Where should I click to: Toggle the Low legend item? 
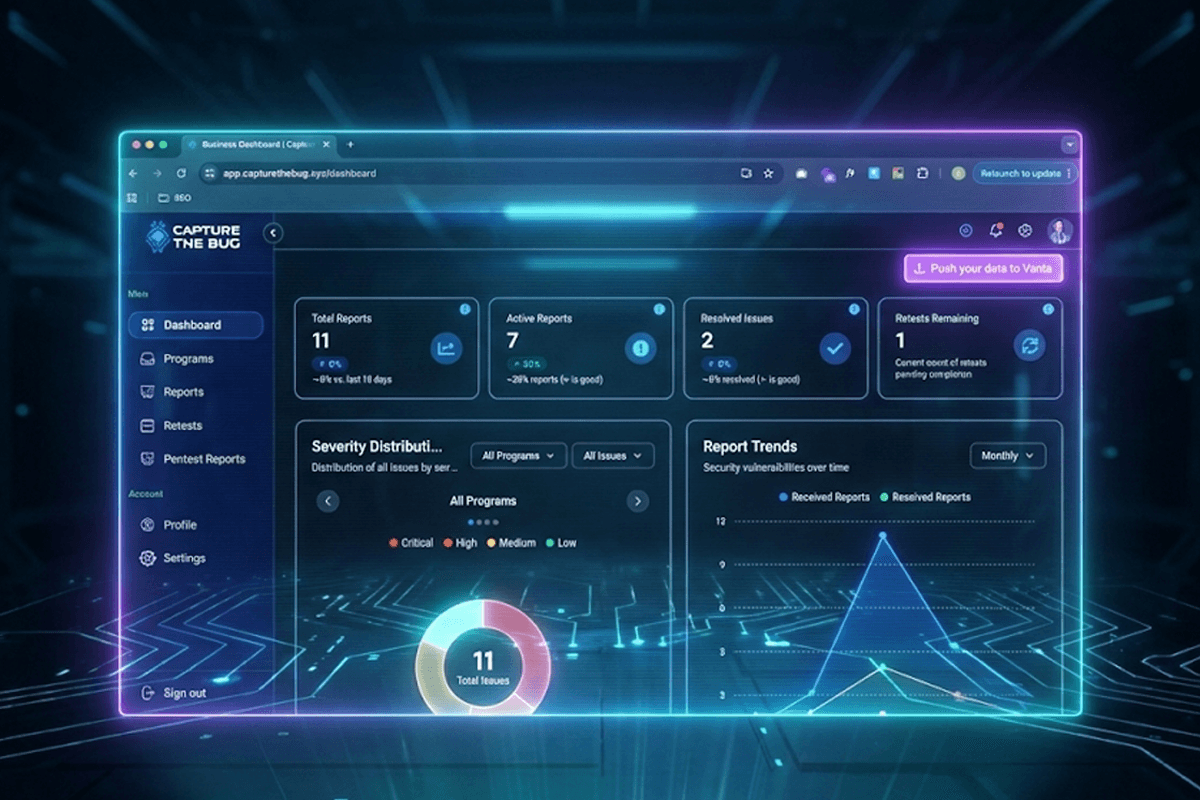tap(562, 543)
